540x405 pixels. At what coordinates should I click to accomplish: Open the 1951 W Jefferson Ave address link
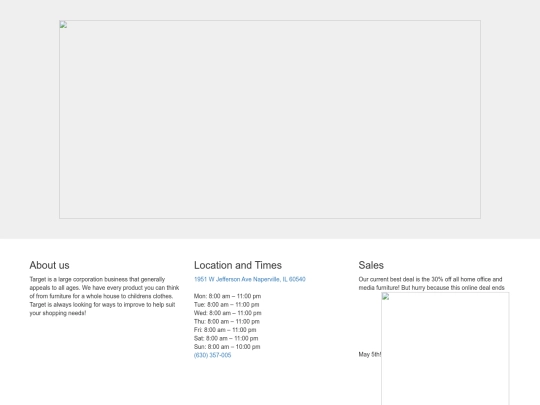pyautogui.click(x=249, y=279)
